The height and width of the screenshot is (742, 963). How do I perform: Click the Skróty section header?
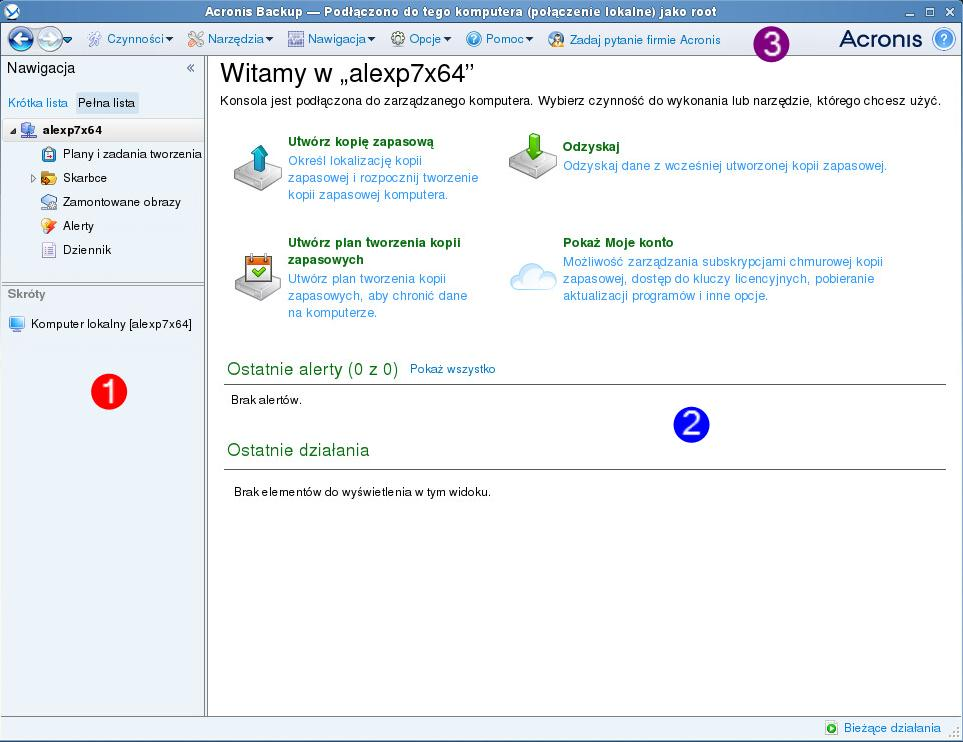pos(26,294)
